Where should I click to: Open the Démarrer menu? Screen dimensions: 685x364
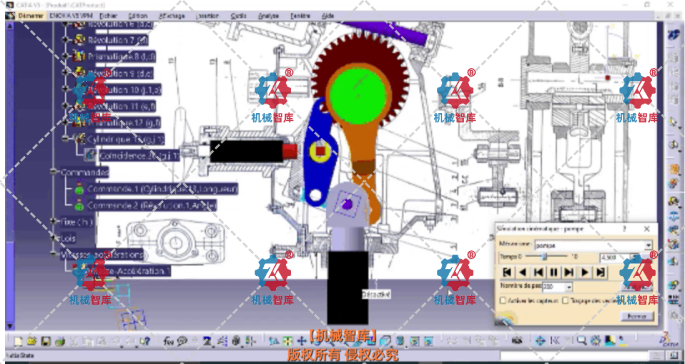(30, 16)
